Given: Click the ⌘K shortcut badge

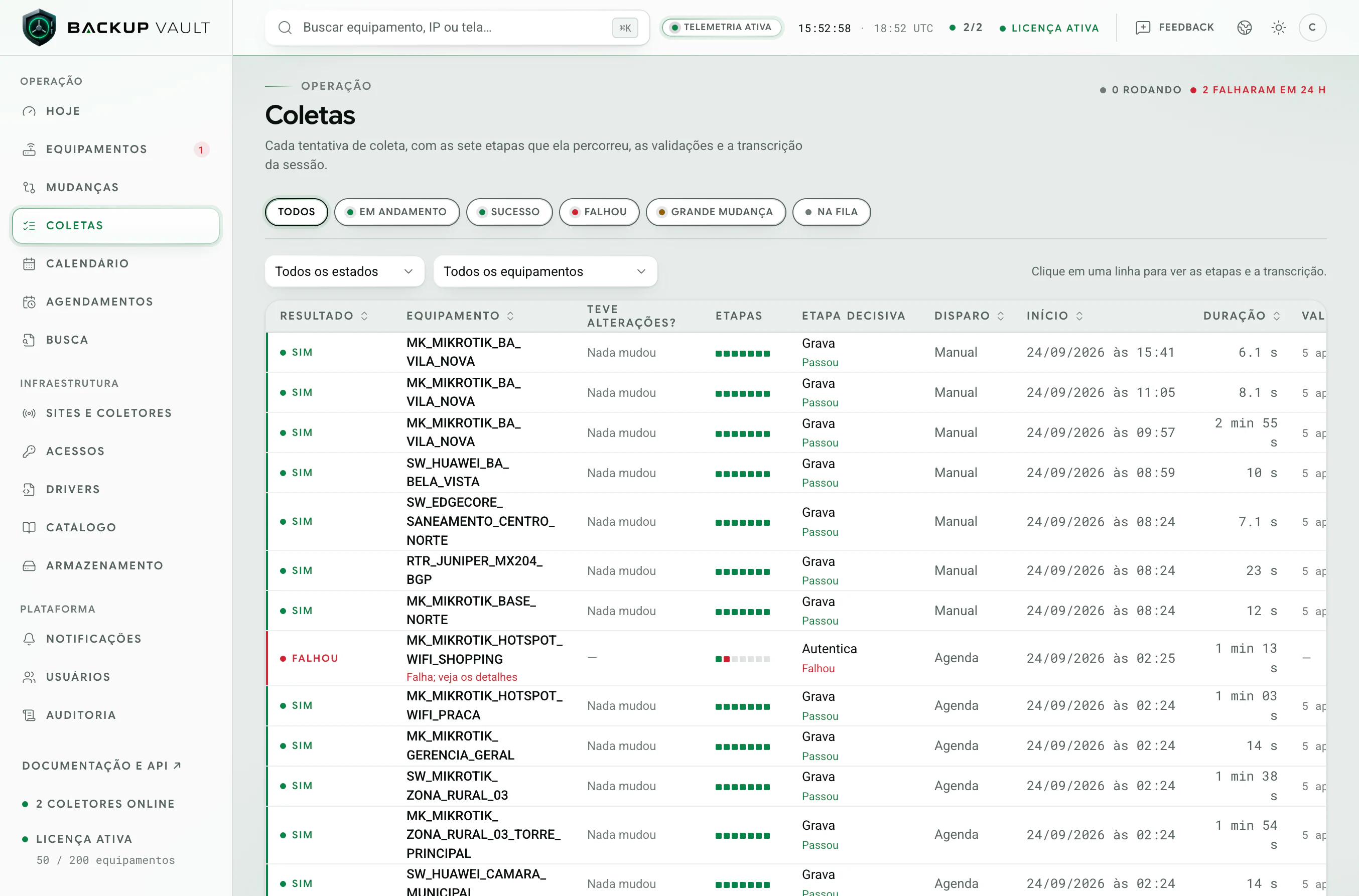Looking at the screenshot, I should (625, 28).
